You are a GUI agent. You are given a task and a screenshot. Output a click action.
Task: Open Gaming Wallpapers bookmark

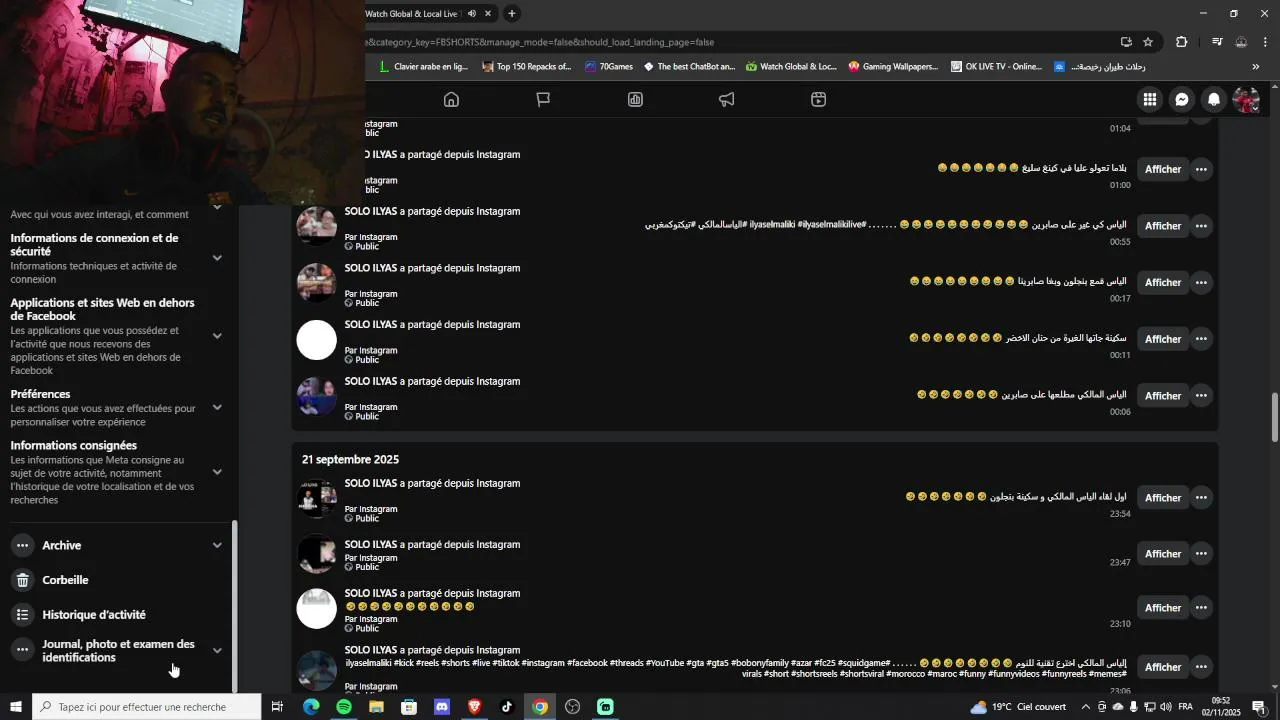(893, 67)
